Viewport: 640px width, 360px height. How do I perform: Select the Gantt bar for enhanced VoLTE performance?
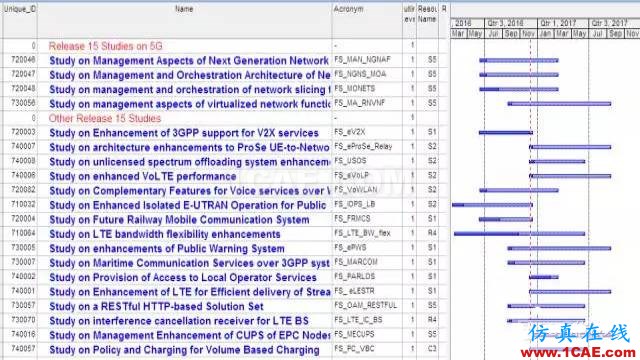click(570, 176)
